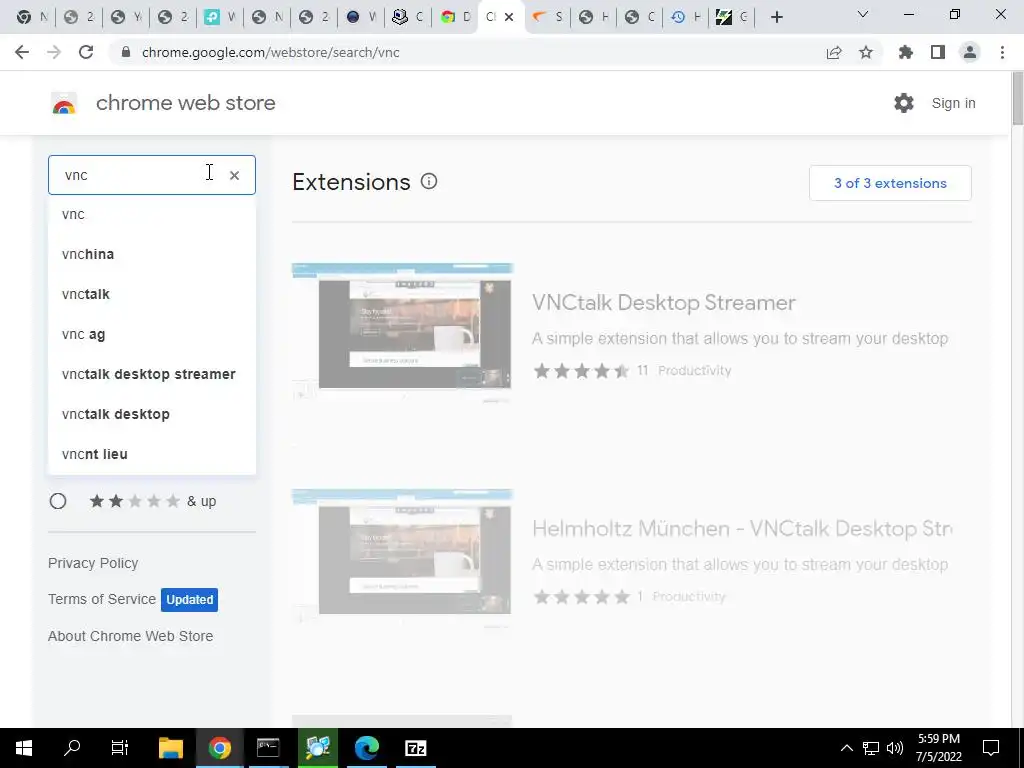Close the active Chrome Web Store tab
1024x768 pixels.
click(x=509, y=18)
